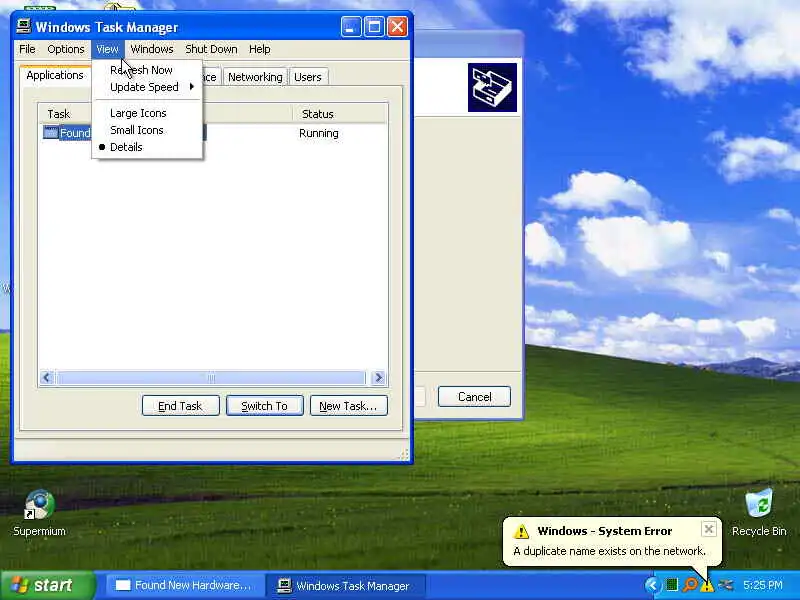
Task: Cancel the Found New Hardware wizard
Action: click(474, 396)
